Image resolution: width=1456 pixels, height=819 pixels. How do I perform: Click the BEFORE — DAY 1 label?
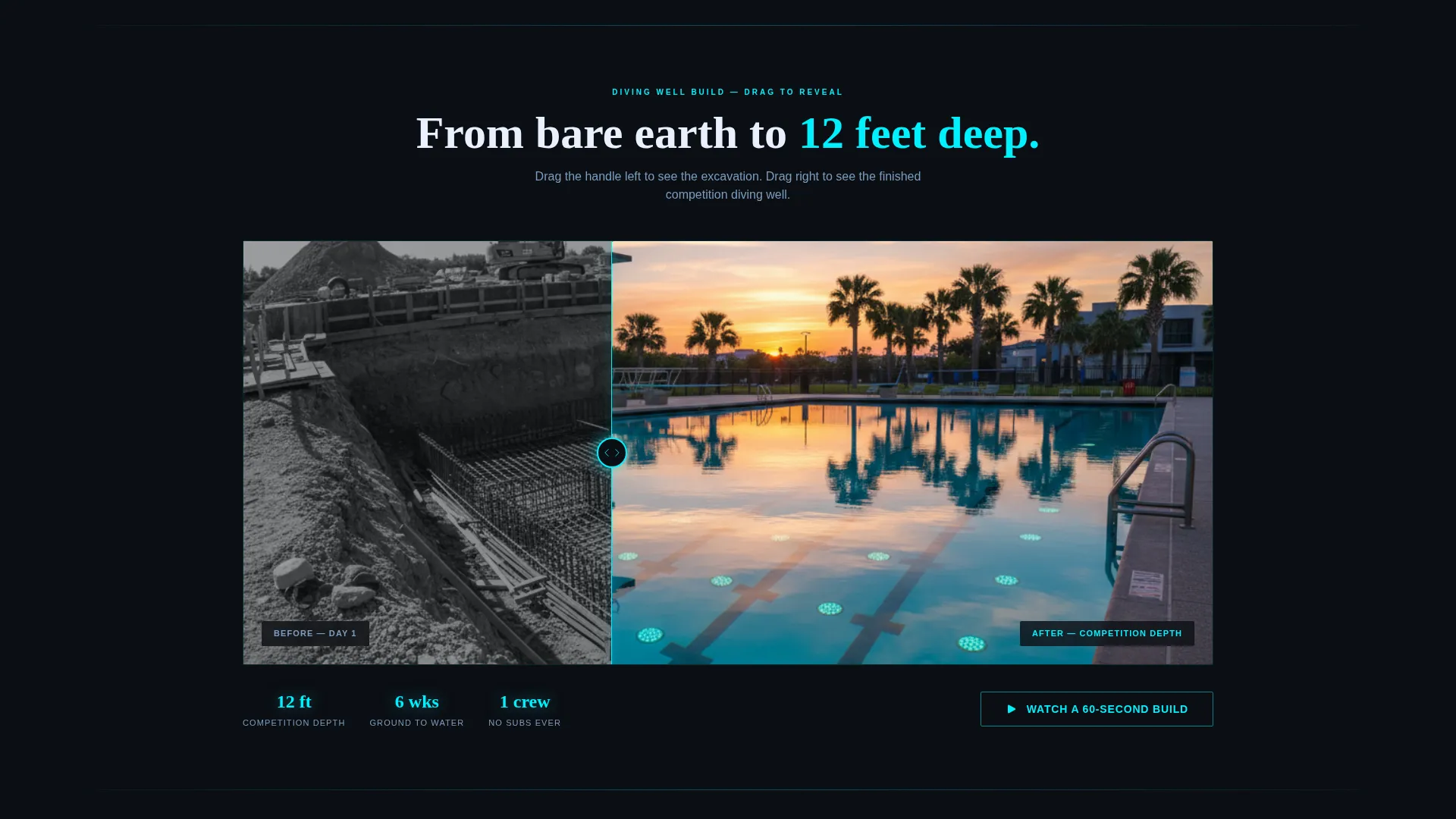[x=315, y=633]
